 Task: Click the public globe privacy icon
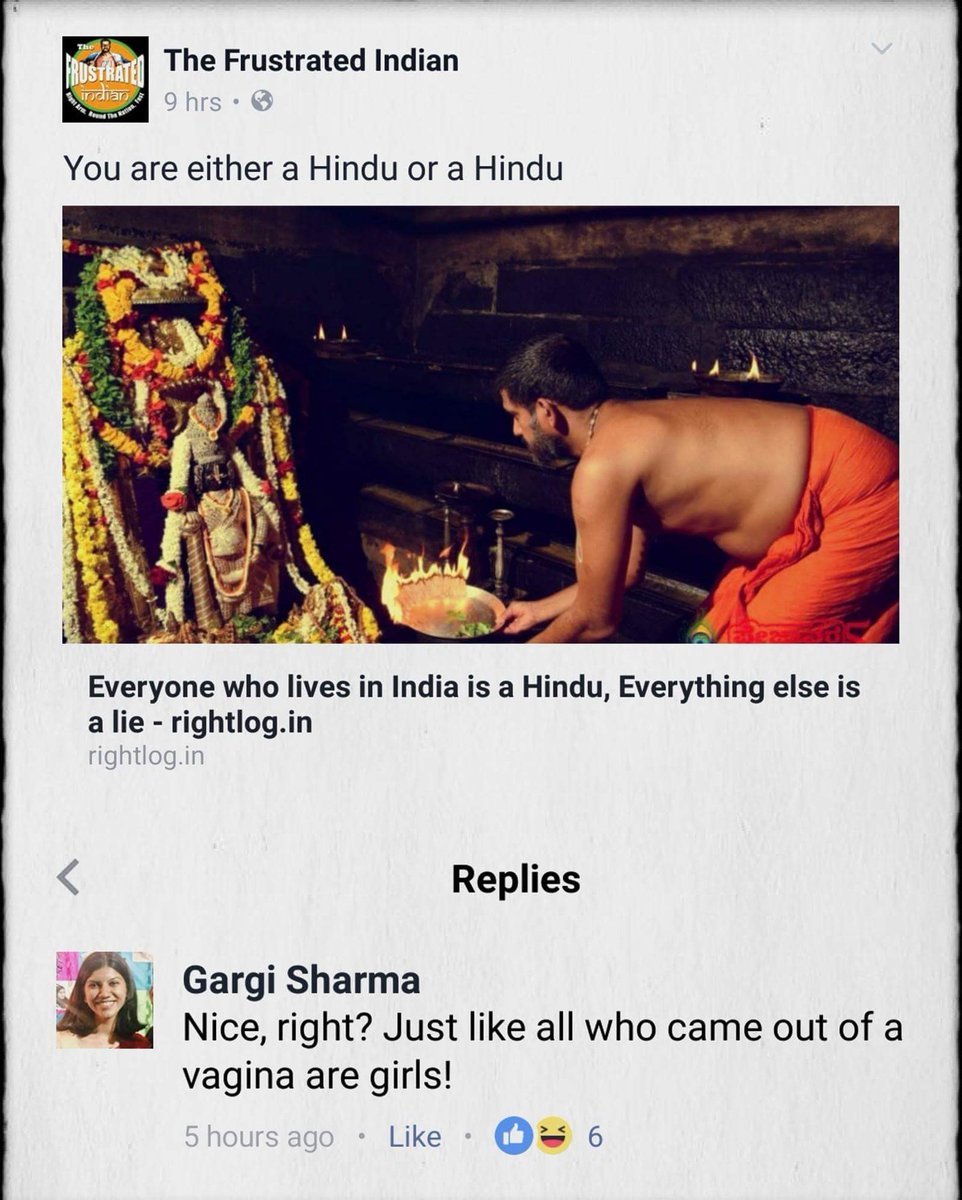[262, 101]
